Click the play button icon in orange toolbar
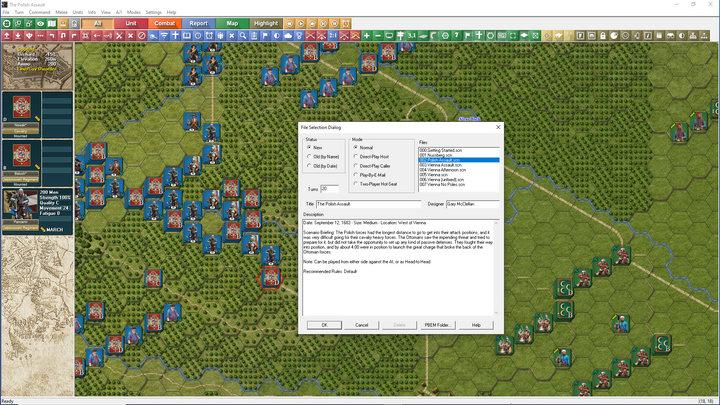This screenshot has width=720, height=405. click(301, 23)
